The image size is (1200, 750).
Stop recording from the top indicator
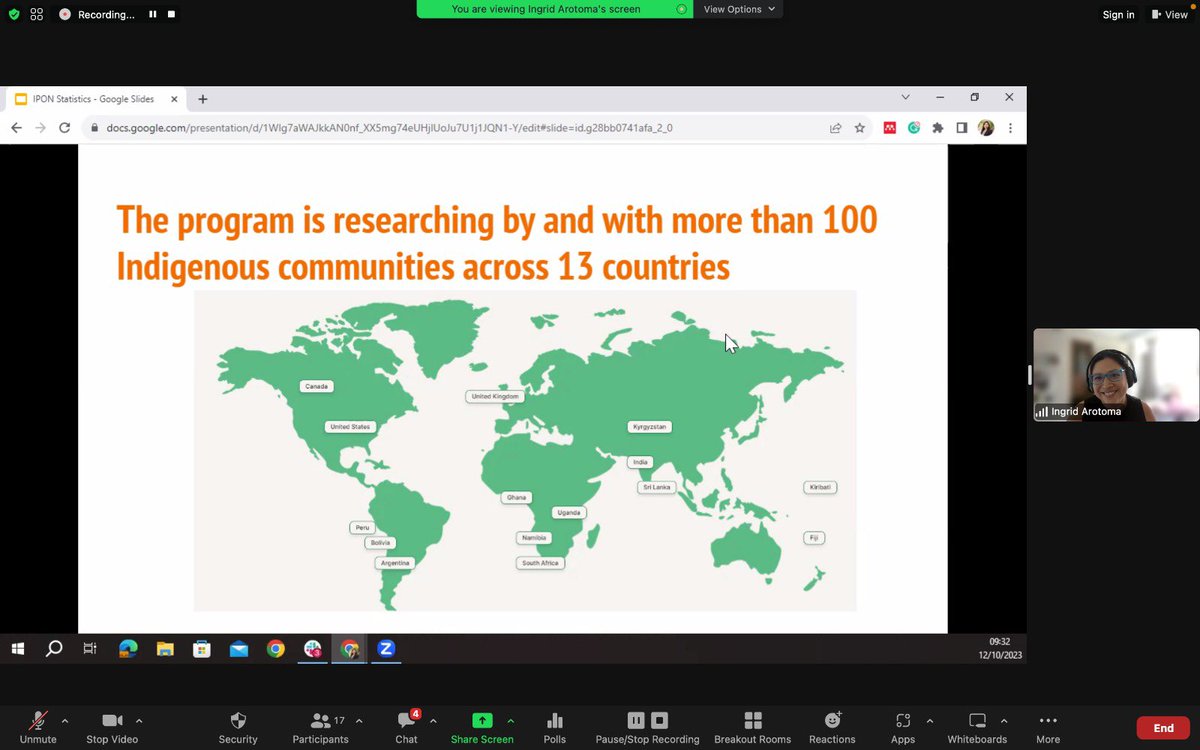coord(171,15)
